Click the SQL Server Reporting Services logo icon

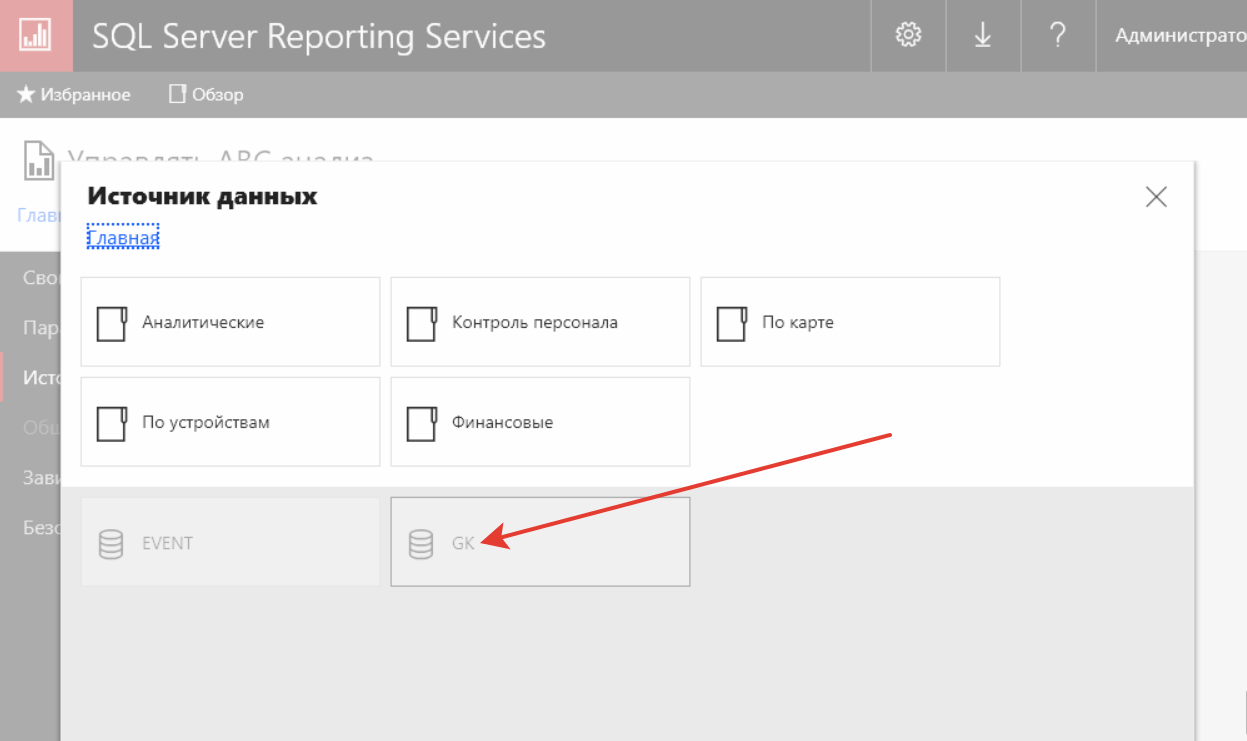tap(35, 36)
